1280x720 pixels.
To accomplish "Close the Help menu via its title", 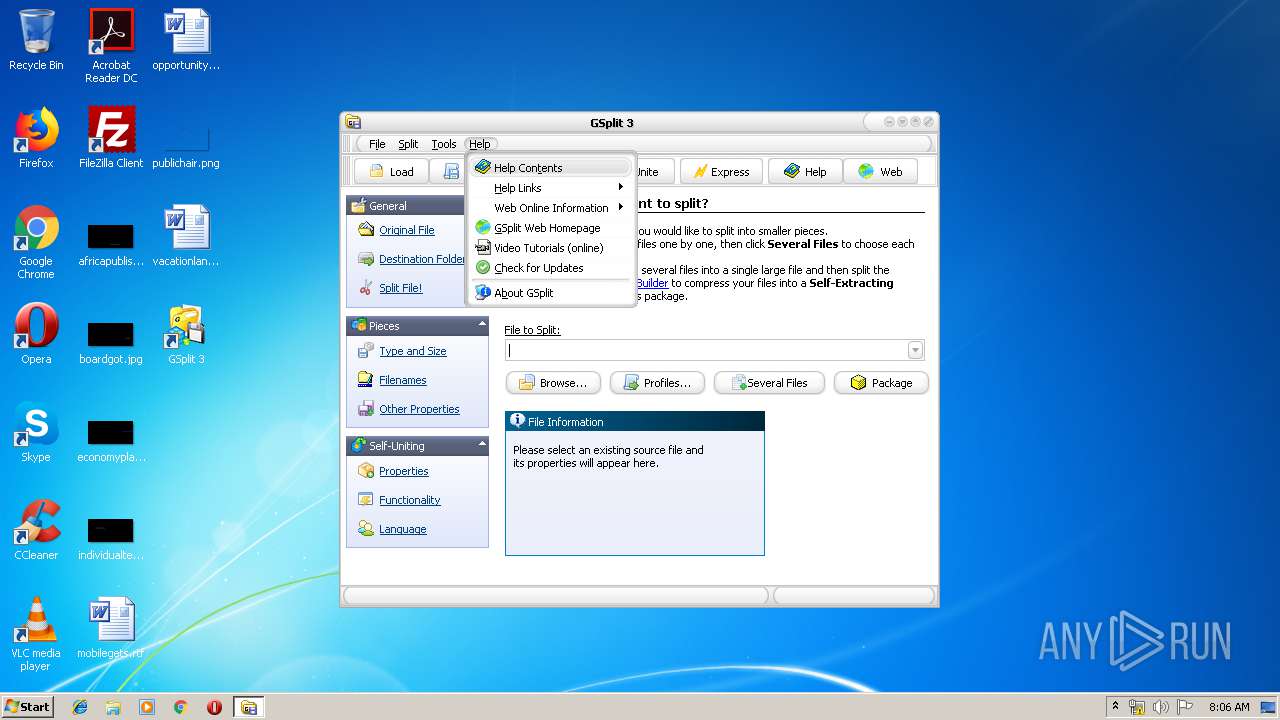I will pos(480,144).
